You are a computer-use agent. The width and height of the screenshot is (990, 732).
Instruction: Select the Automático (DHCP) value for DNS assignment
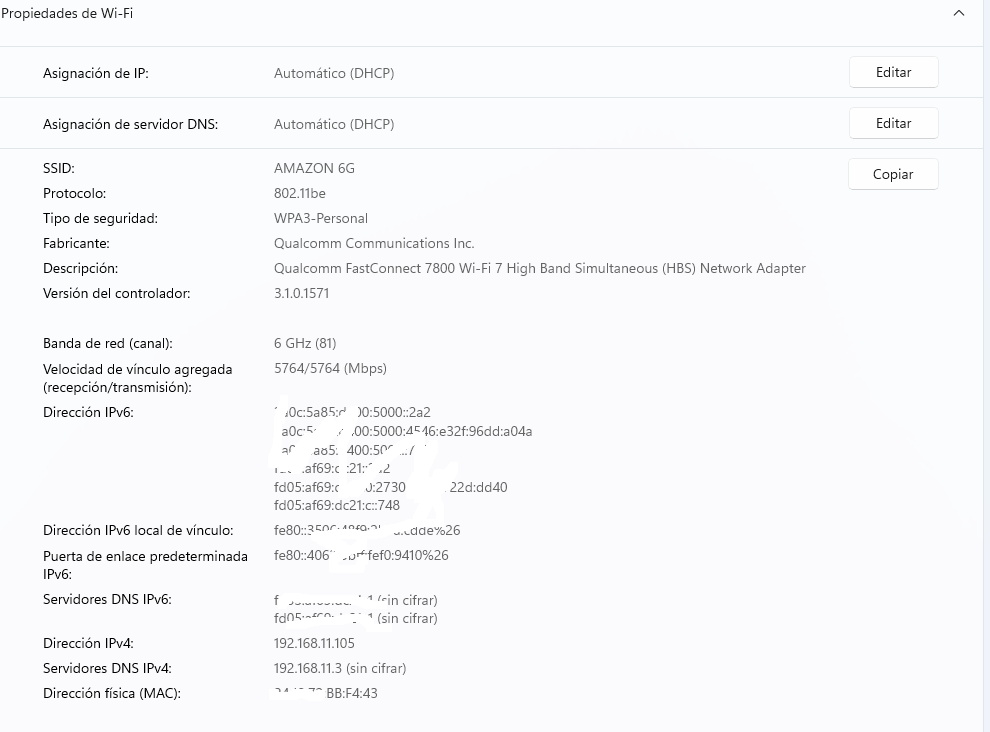[x=334, y=125]
